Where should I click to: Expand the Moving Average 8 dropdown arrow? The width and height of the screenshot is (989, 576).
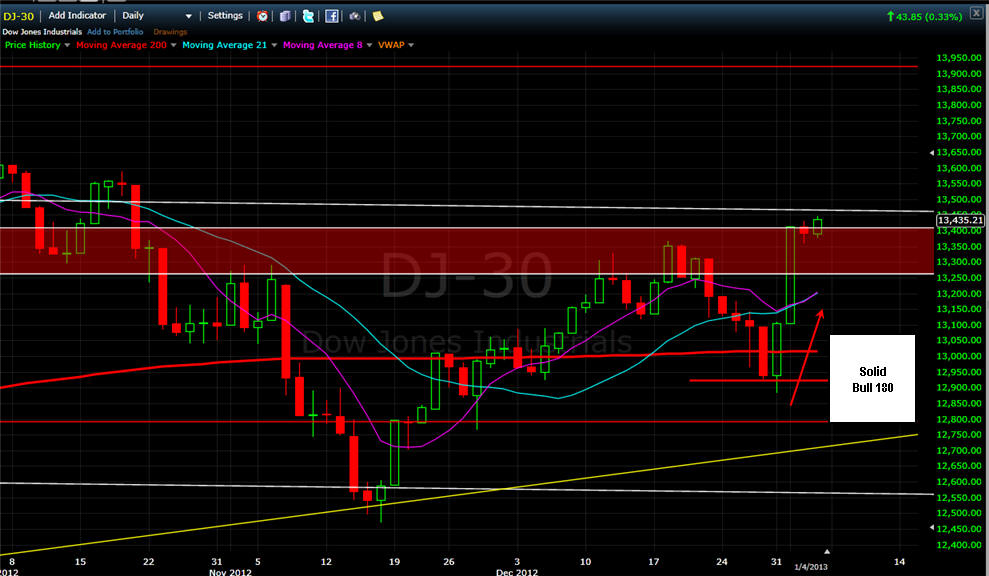pos(369,45)
